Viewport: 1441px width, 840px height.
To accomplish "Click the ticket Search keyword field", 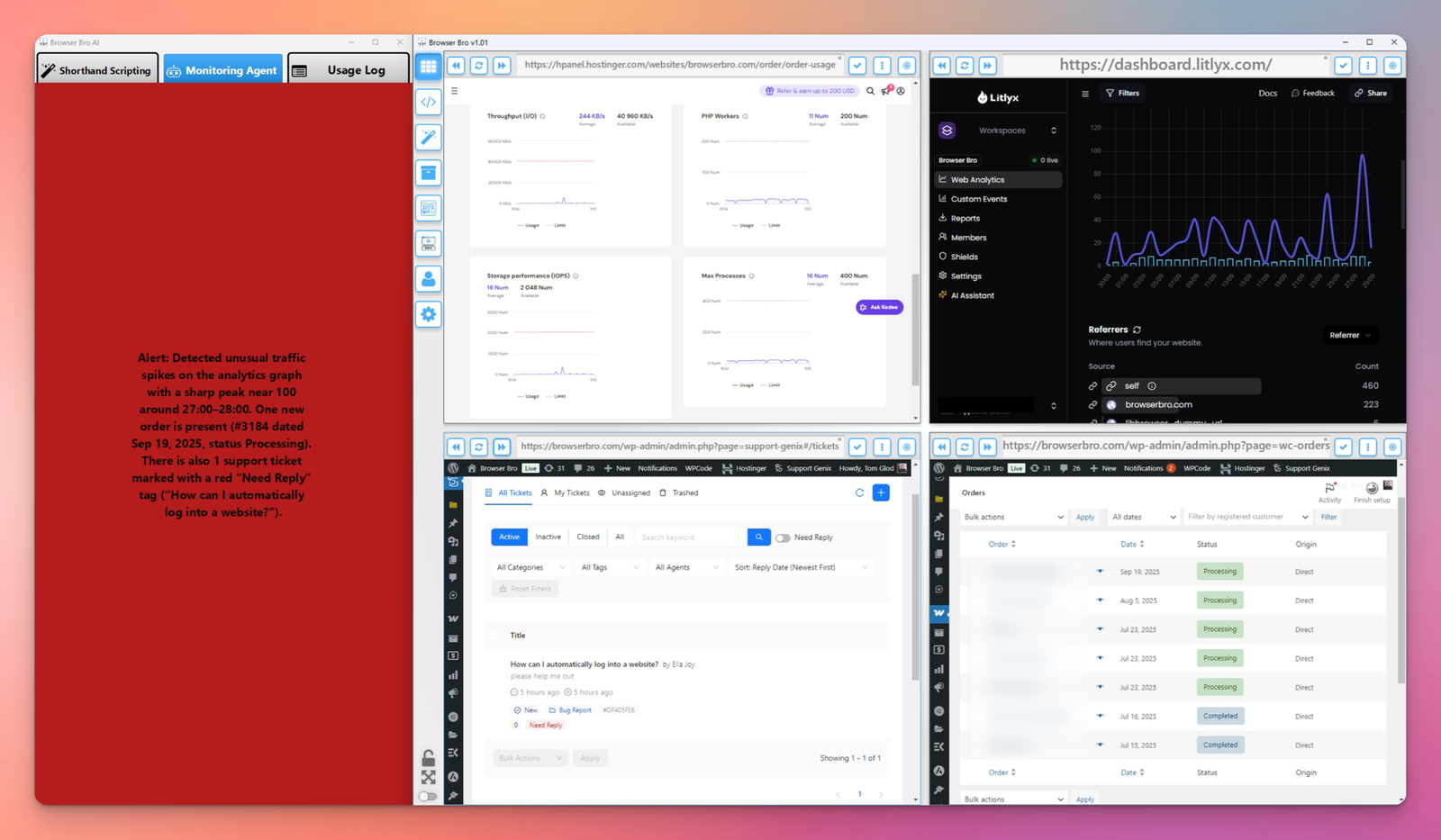I will click(x=690, y=537).
